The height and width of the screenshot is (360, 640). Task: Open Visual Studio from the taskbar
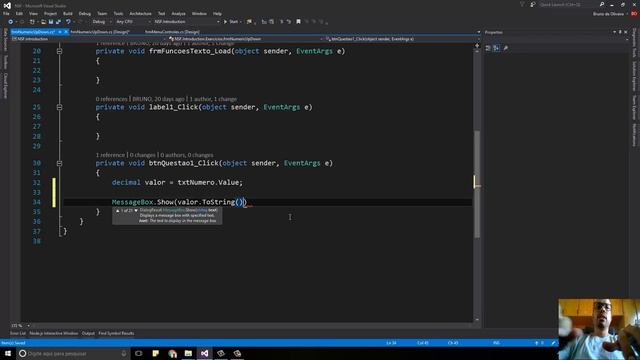click(x=204, y=353)
